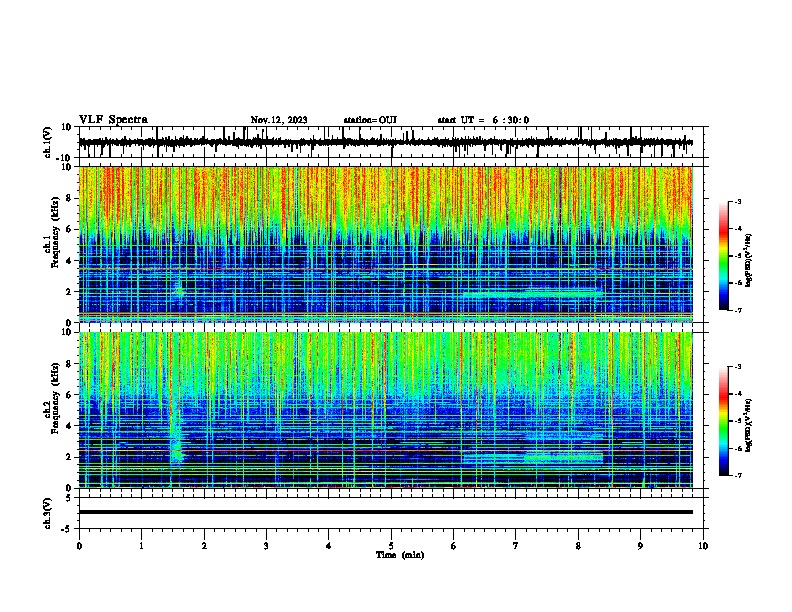
Task: Click the "-3" label on ch.1 colorbar
Action: pos(738,202)
